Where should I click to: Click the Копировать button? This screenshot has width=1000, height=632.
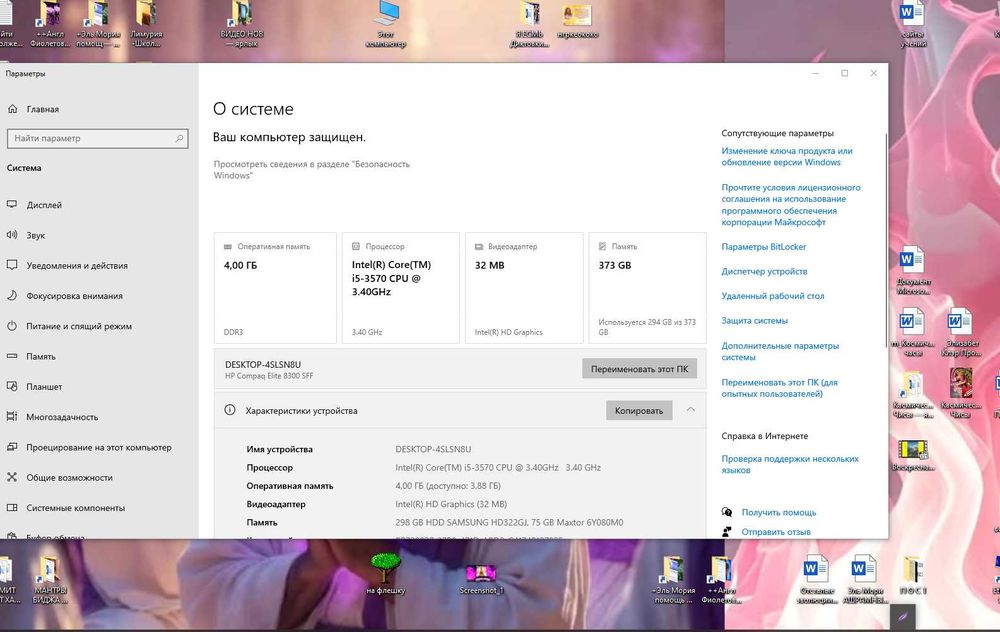click(638, 411)
